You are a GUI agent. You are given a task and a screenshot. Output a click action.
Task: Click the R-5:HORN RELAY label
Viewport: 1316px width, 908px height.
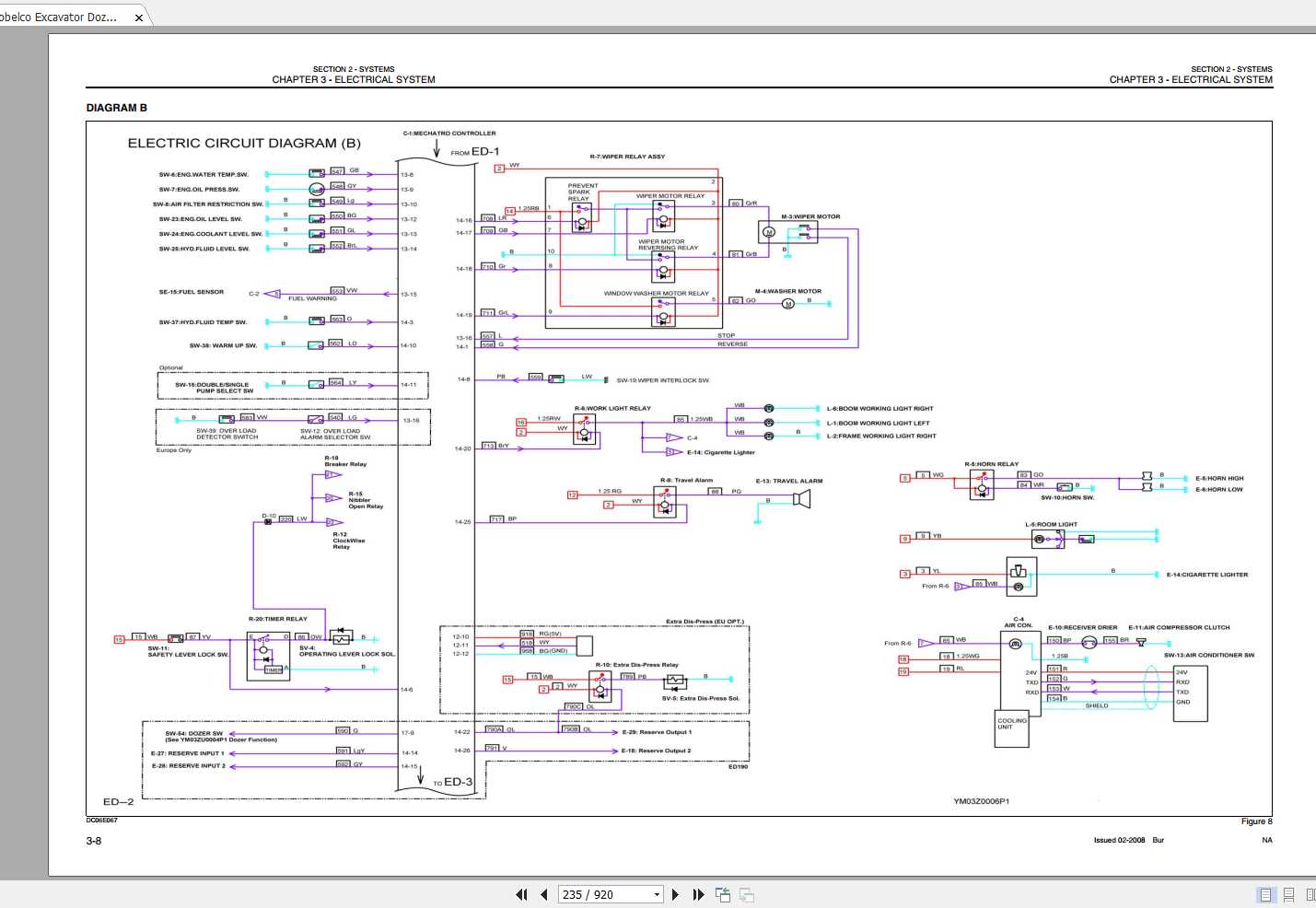tap(992, 464)
